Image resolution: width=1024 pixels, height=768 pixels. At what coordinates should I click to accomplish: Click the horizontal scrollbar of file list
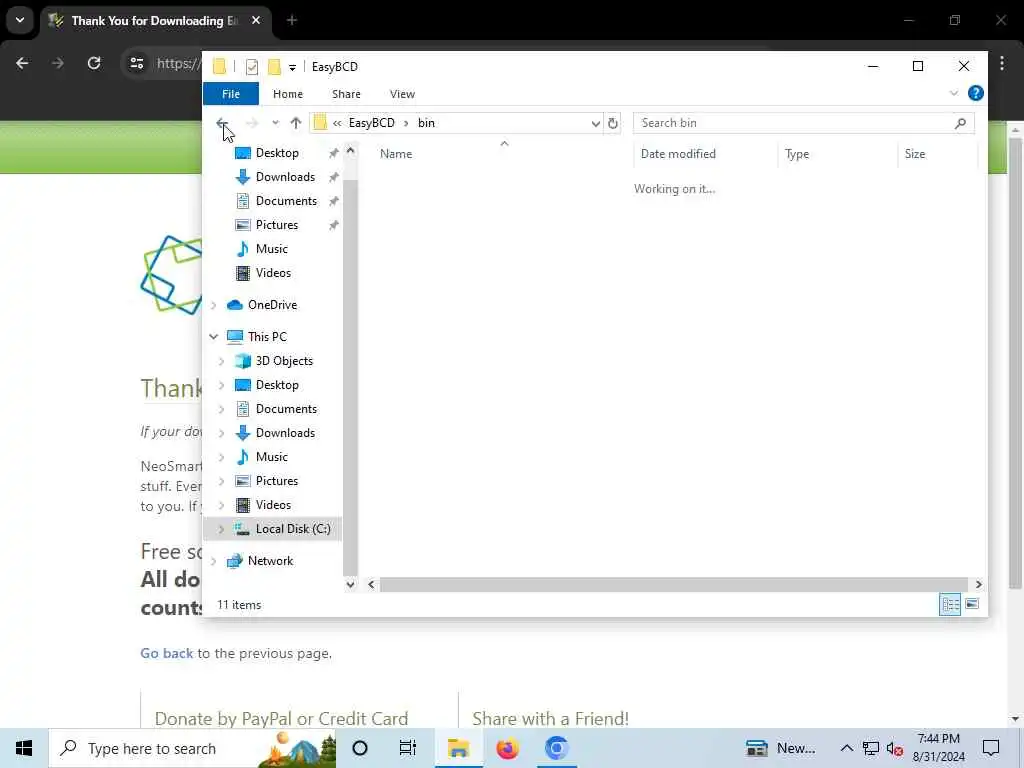673,584
